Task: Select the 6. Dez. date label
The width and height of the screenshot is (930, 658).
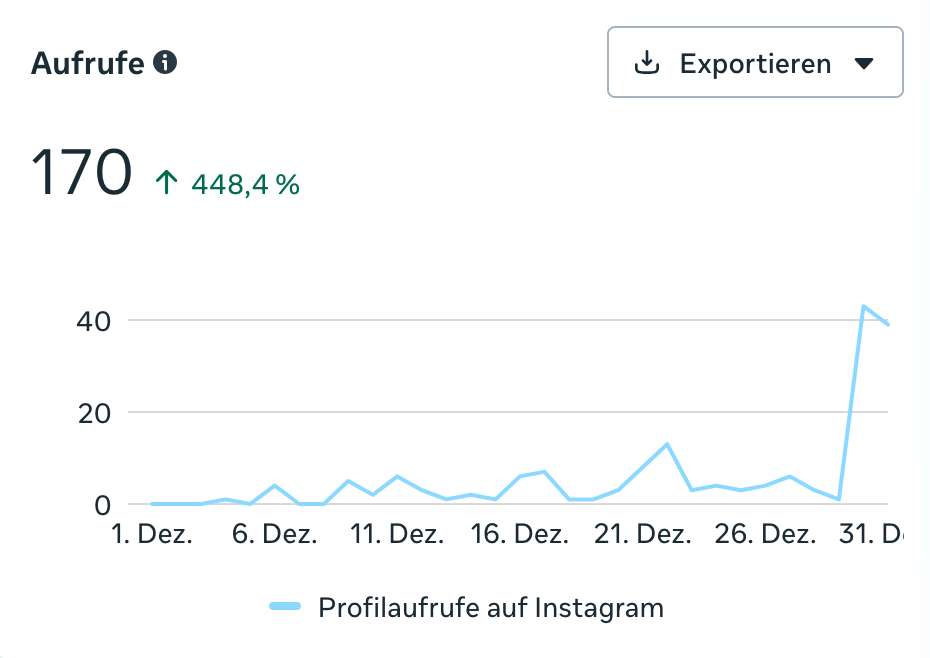Action: (x=275, y=534)
